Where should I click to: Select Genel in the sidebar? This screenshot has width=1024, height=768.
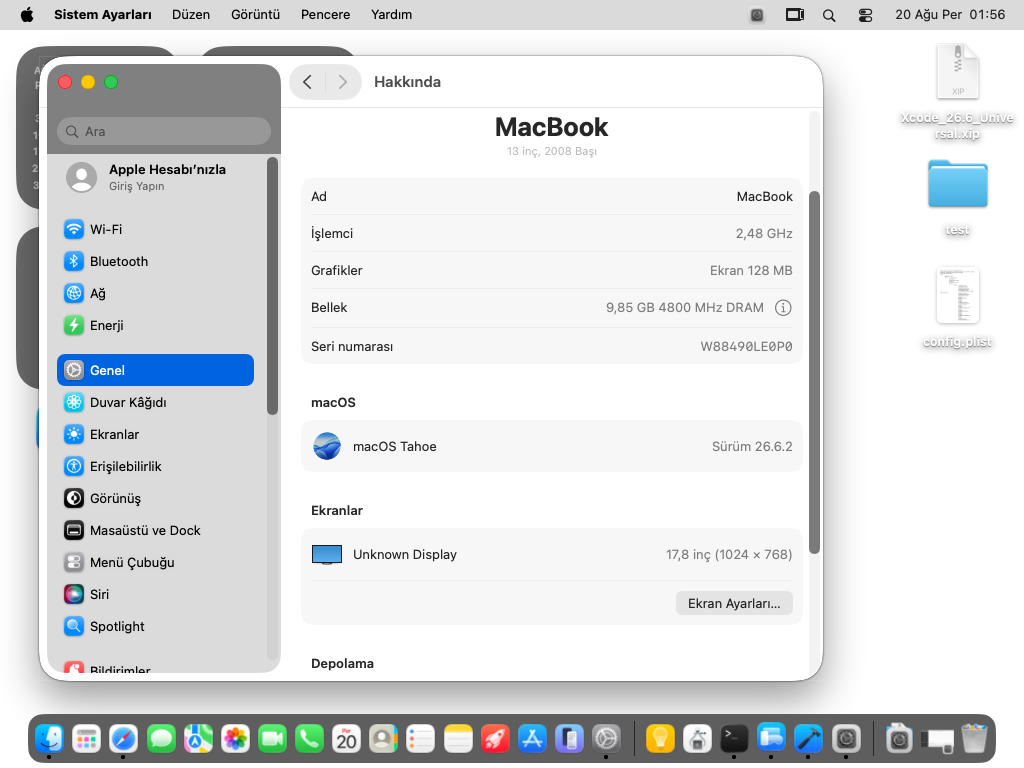pyautogui.click(x=155, y=370)
